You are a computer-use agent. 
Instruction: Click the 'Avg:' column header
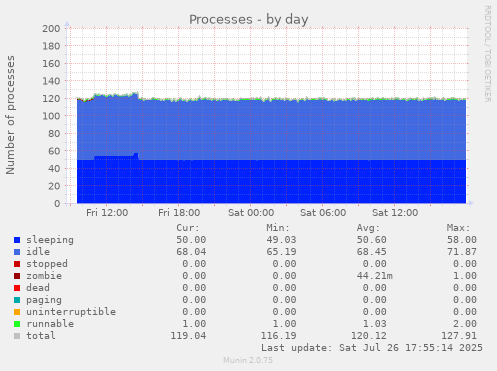pyautogui.click(x=368, y=228)
